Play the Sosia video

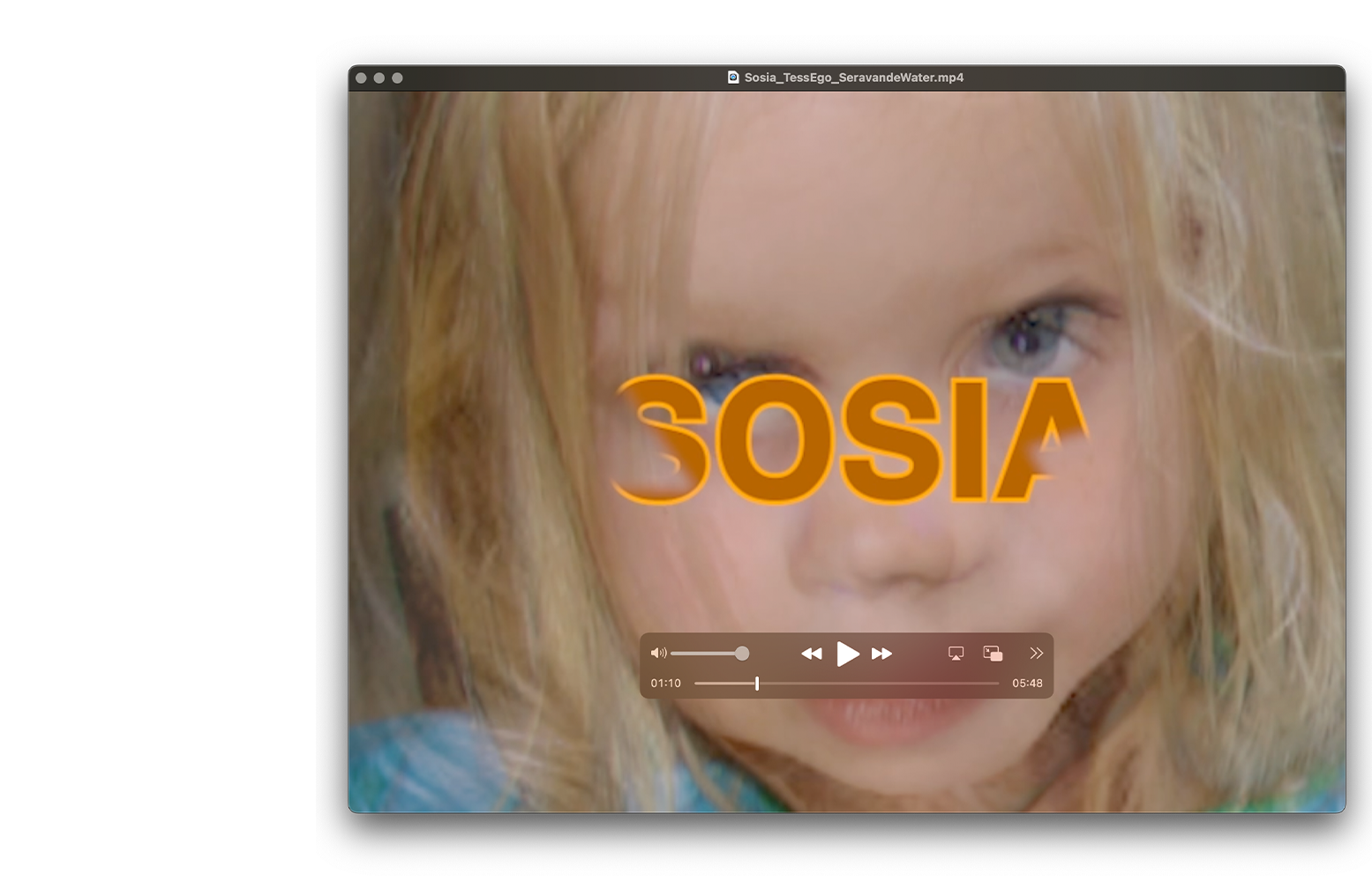[x=847, y=654]
